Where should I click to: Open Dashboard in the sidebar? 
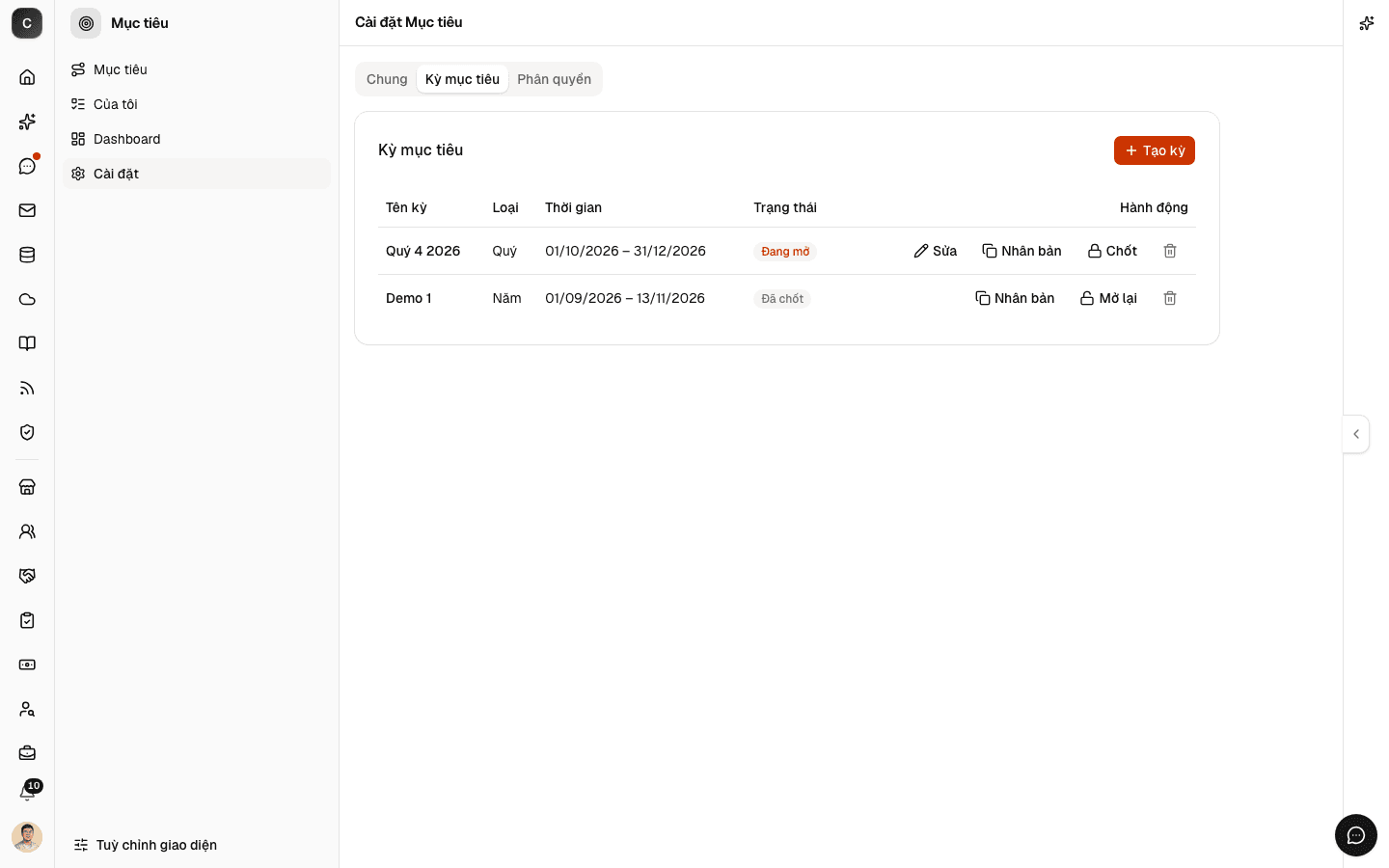click(197, 139)
